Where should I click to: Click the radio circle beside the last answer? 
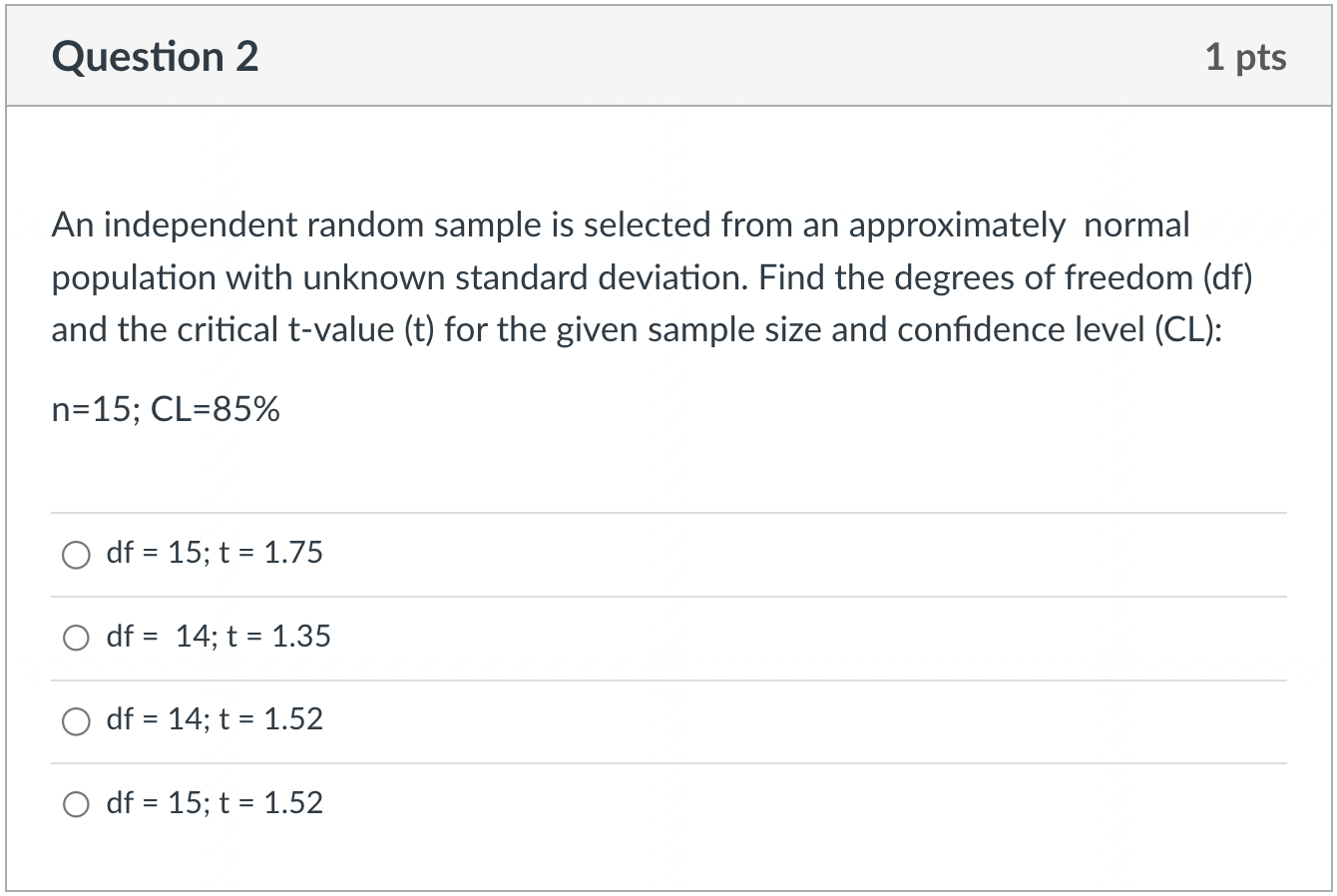point(76,803)
